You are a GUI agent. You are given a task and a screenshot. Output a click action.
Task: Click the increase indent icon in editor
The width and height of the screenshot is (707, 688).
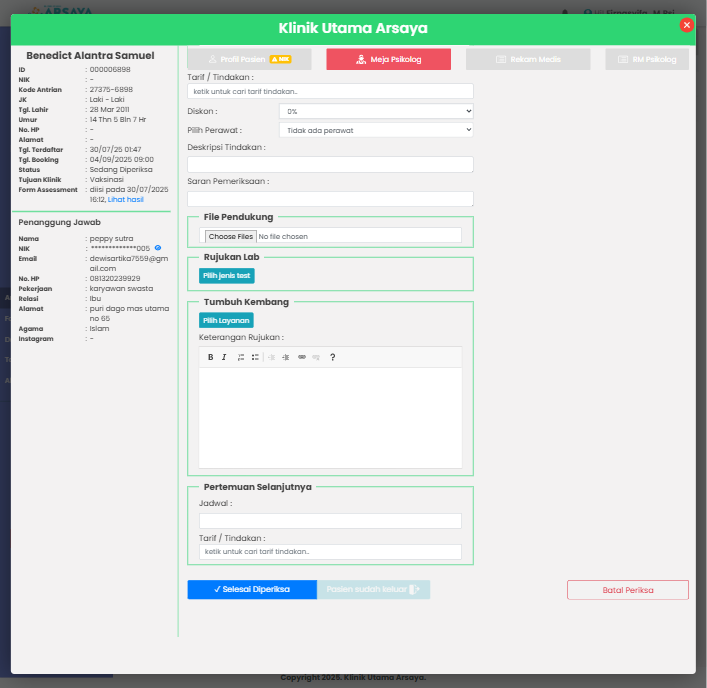(286, 357)
